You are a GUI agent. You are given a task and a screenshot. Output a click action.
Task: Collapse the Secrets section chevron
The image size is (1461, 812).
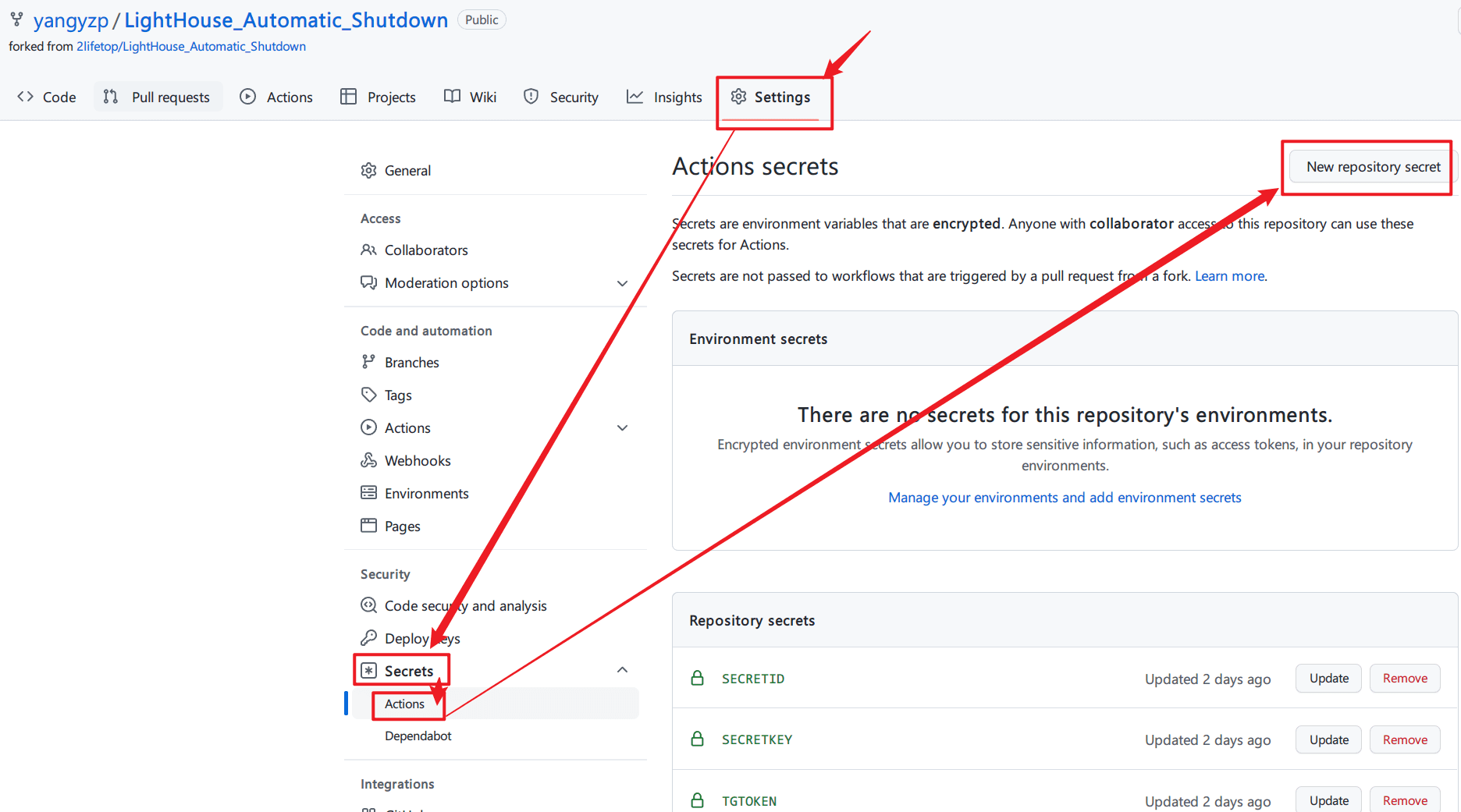click(x=622, y=670)
